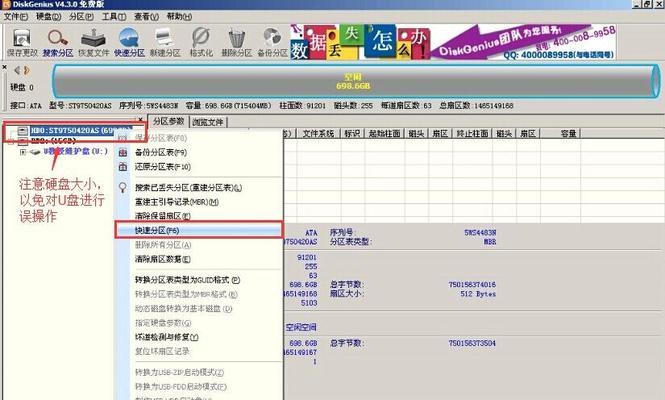Image resolution: width=665 pixels, height=400 pixels.
Task: Click the HD0 hard disk icon in tree
Action: click(23, 131)
